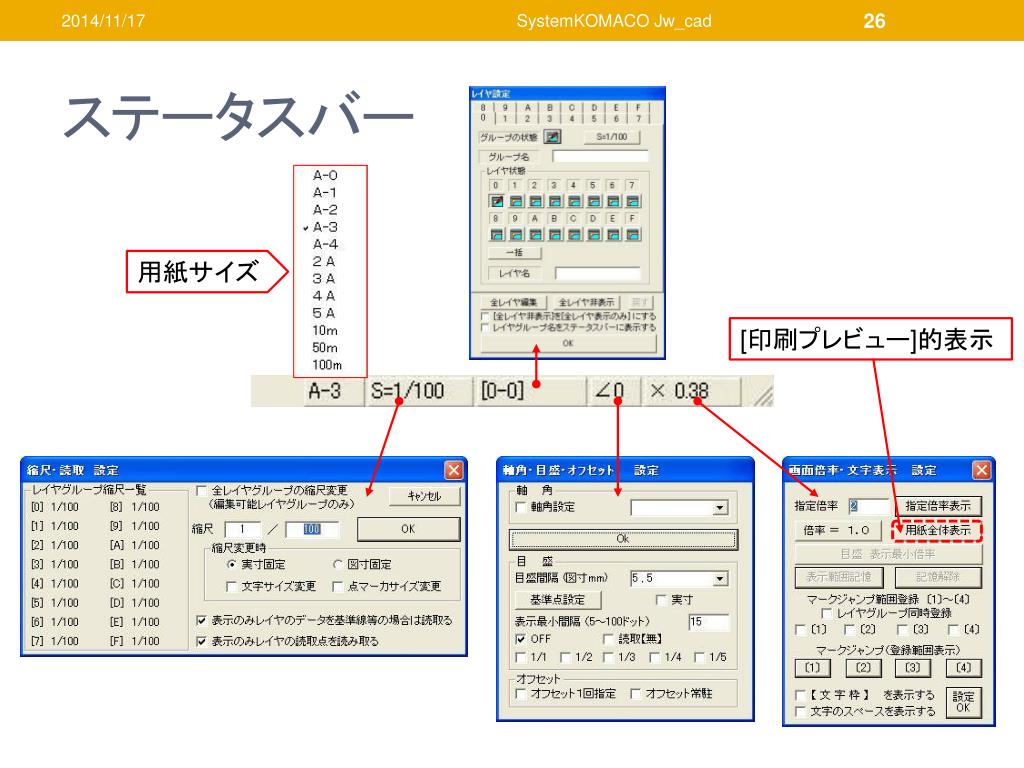Click the layer 0 state icon
Viewport: 1024px width, 768px height.
(495, 201)
